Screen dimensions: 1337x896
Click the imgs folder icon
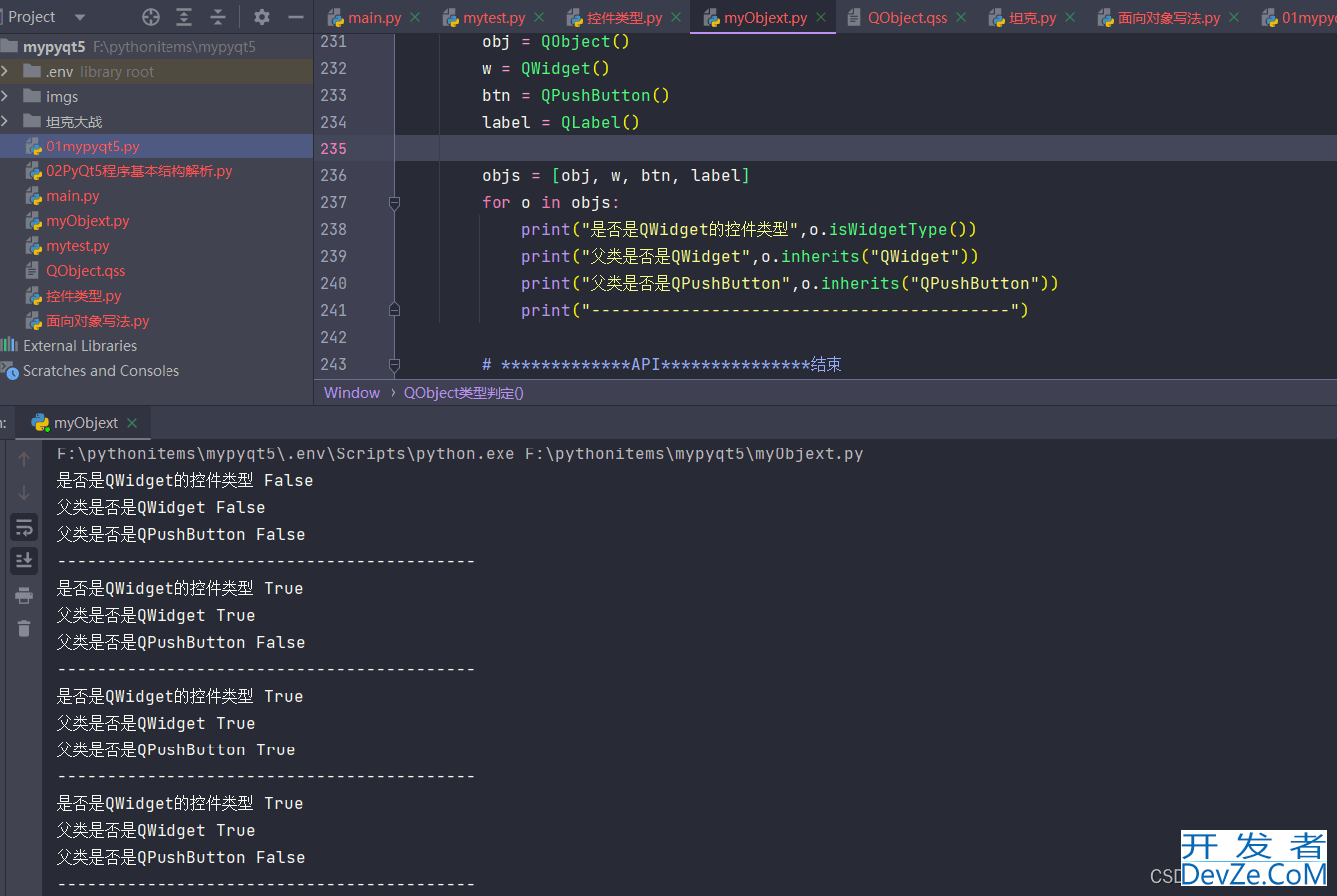(x=32, y=96)
